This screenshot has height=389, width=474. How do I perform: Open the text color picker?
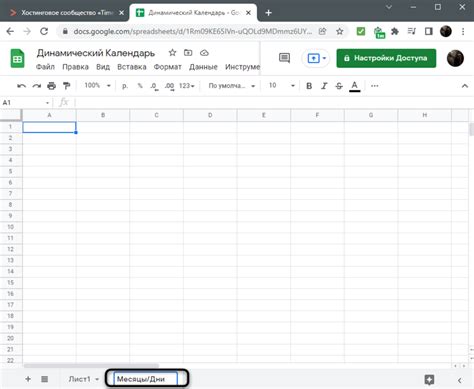click(355, 86)
